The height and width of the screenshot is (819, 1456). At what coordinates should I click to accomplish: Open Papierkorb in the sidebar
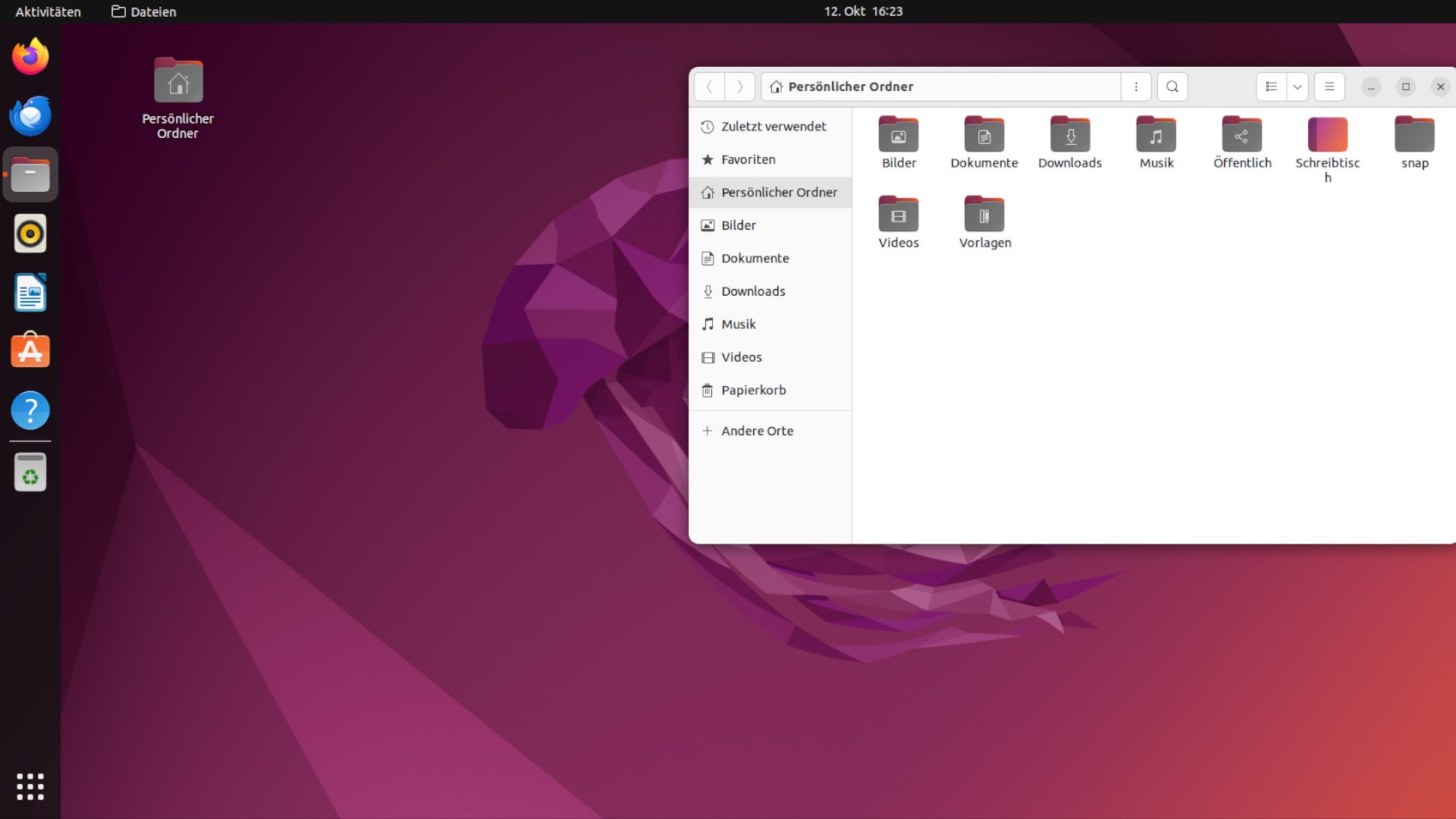pos(753,390)
